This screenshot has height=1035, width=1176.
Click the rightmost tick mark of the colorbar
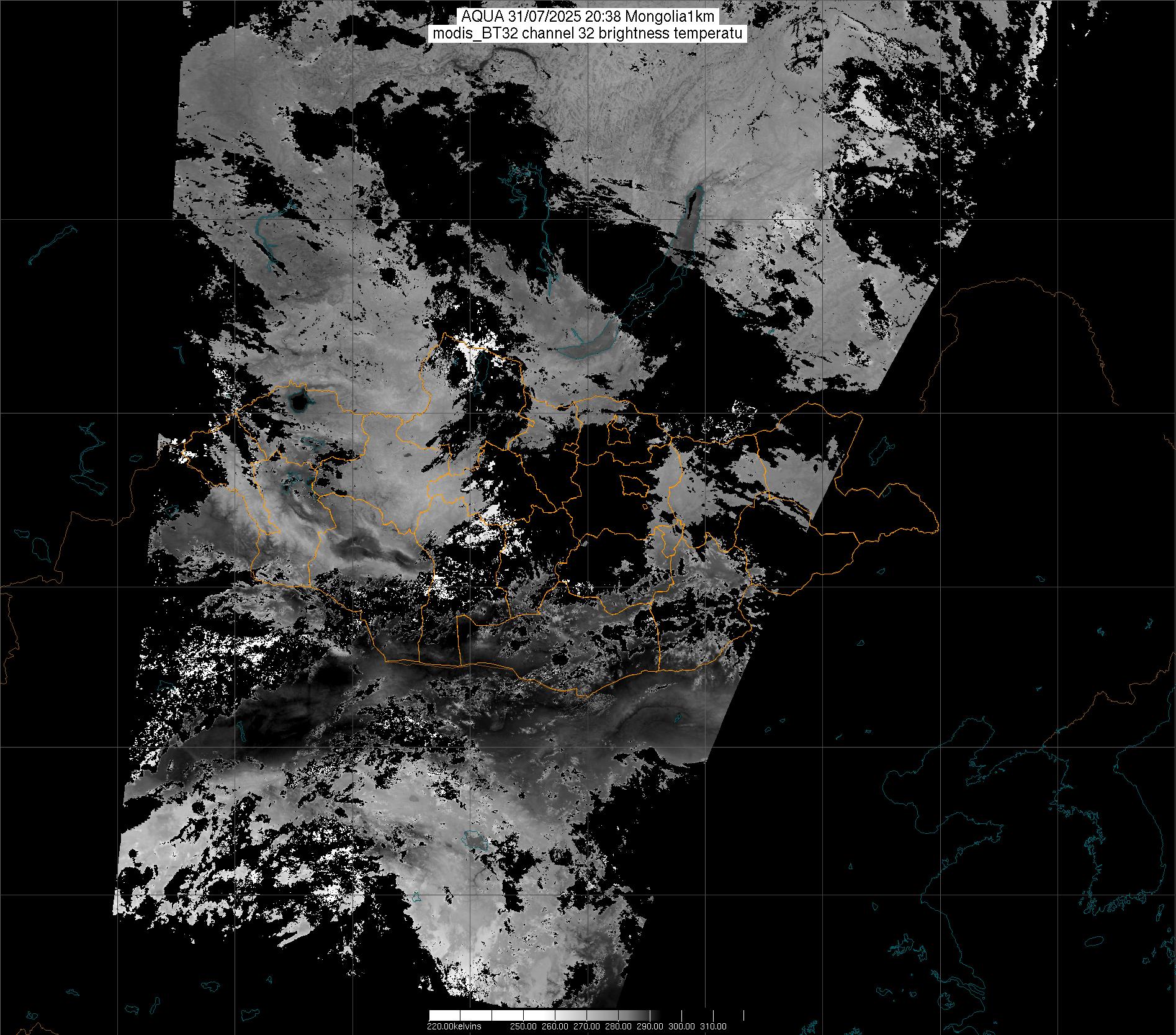[x=743, y=1015]
